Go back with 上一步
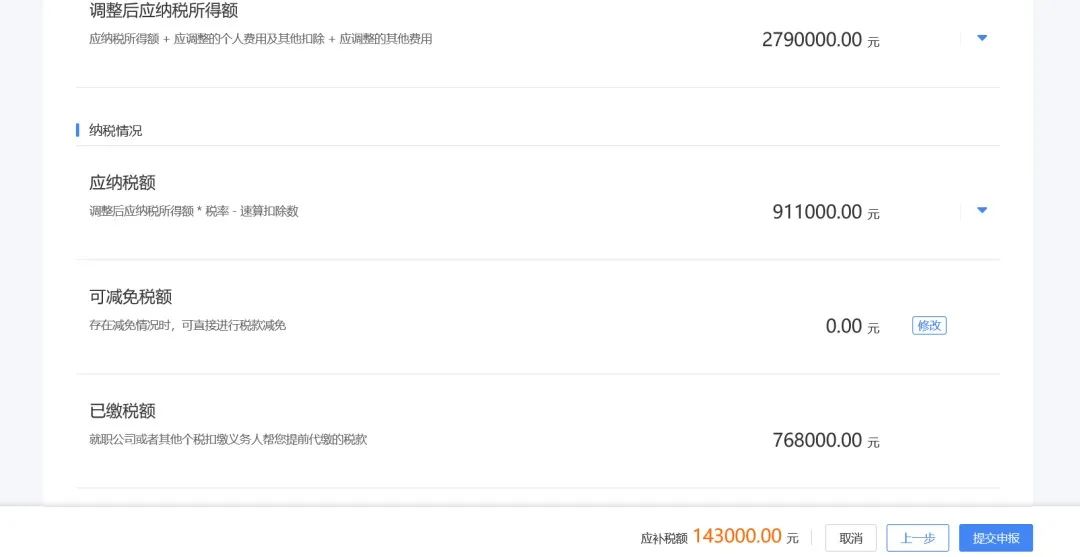This screenshot has width=1080, height=557. [x=917, y=538]
